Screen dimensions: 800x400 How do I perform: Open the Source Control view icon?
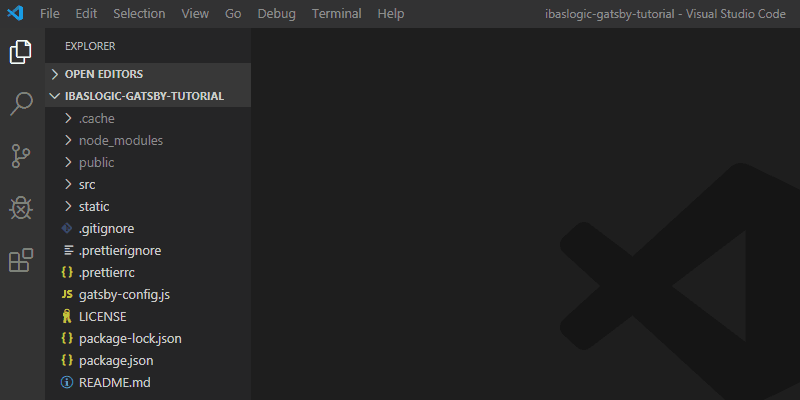tap(21, 156)
